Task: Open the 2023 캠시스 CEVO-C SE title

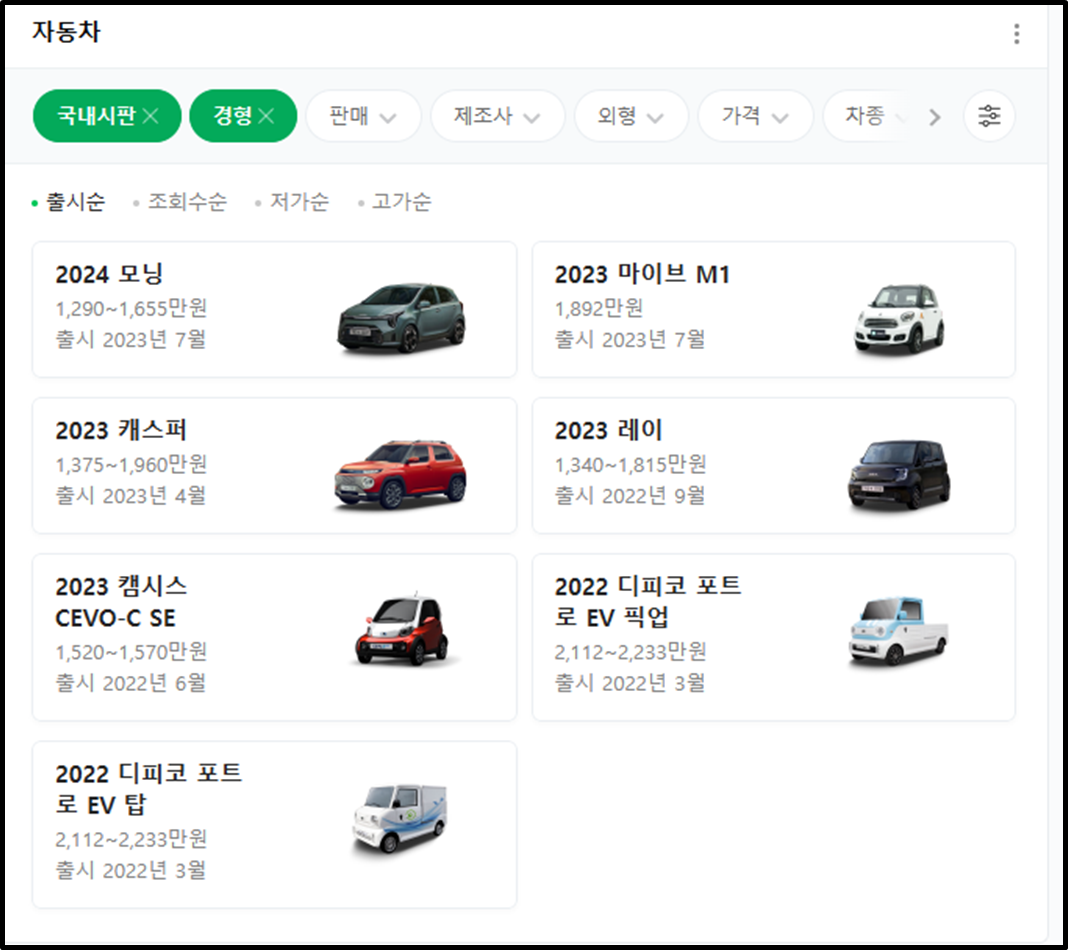Action: click(121, 602)
